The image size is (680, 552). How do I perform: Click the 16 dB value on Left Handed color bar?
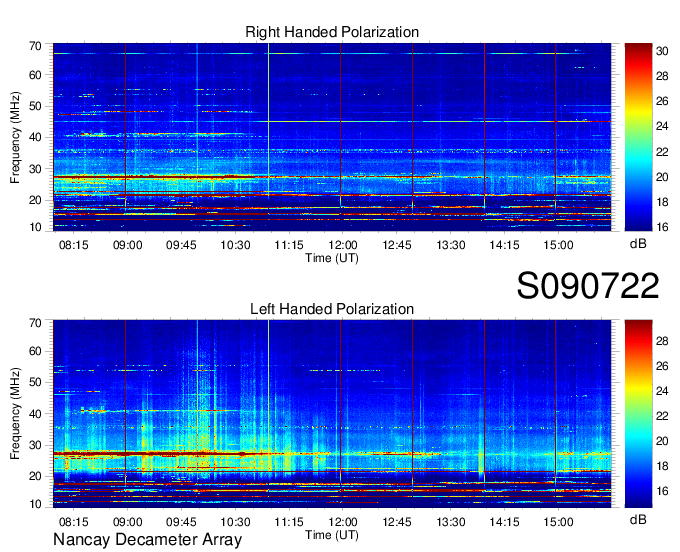(x=662, y=491)
